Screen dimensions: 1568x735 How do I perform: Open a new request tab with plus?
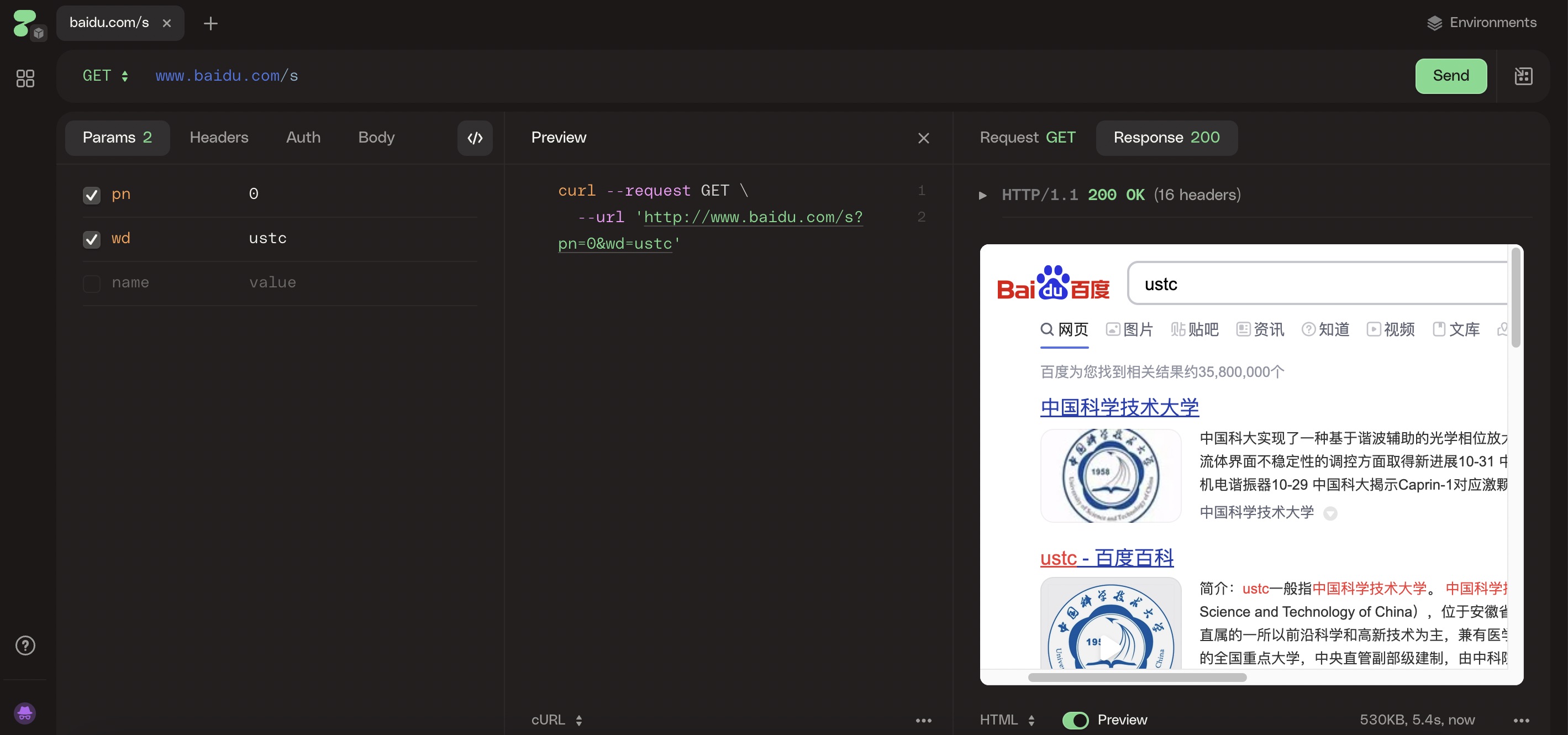211,23
